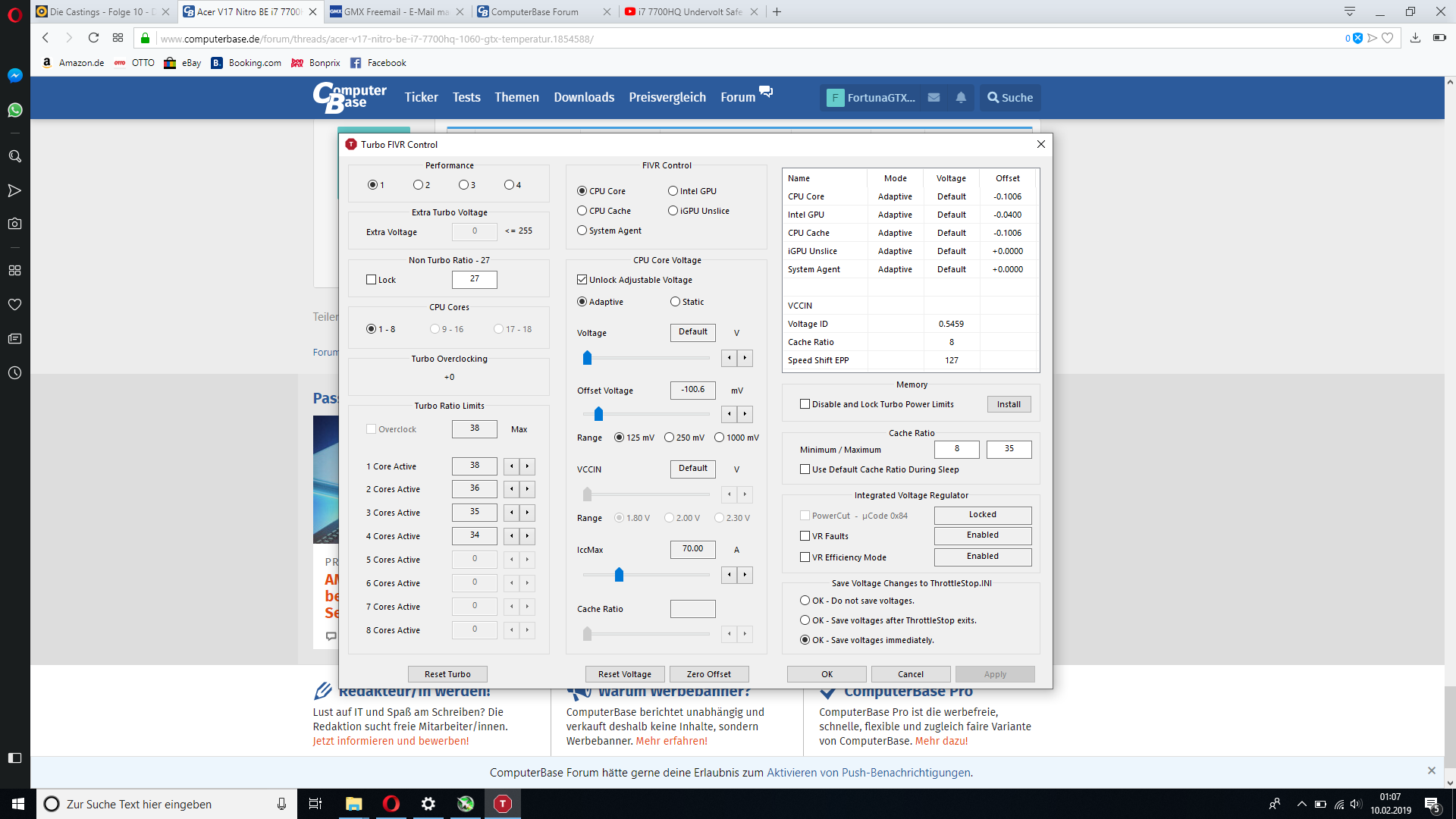Click the Opera snapshot camera icon

click(14, 224)
